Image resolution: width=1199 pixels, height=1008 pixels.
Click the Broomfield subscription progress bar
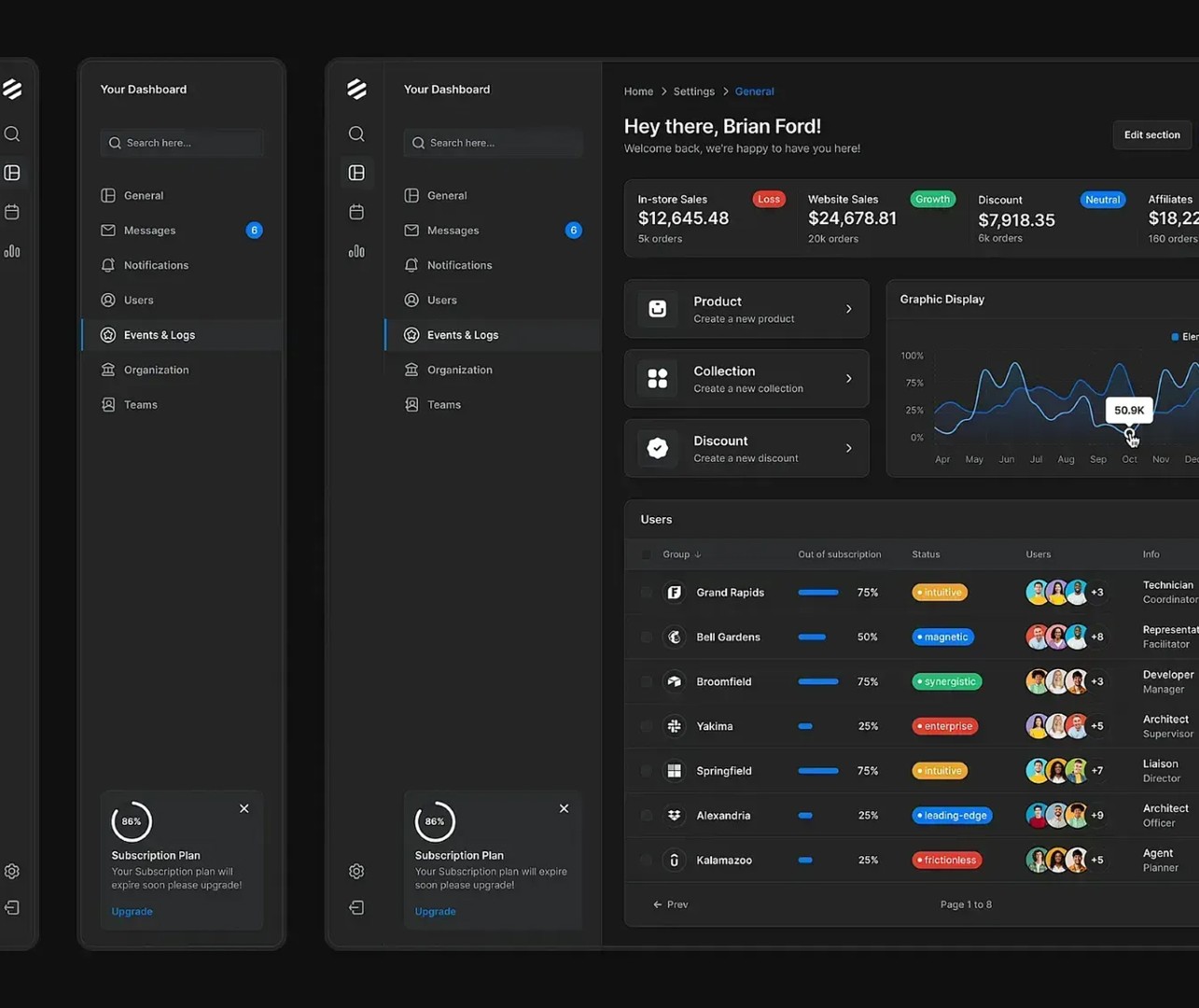click(x=818, y=681)
